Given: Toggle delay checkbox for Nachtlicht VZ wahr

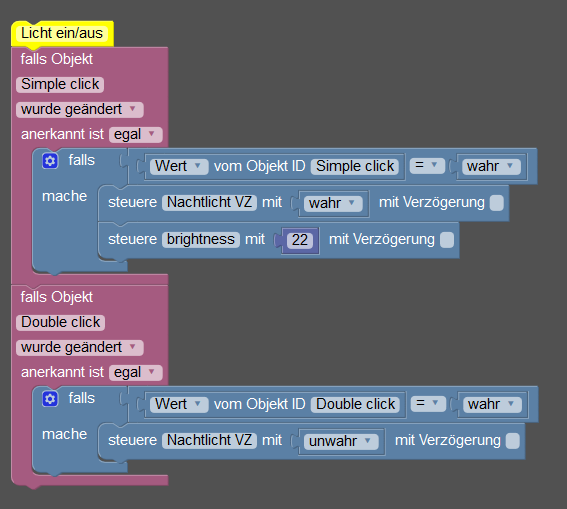Looking at the screenshot, I should click(496, 203).
